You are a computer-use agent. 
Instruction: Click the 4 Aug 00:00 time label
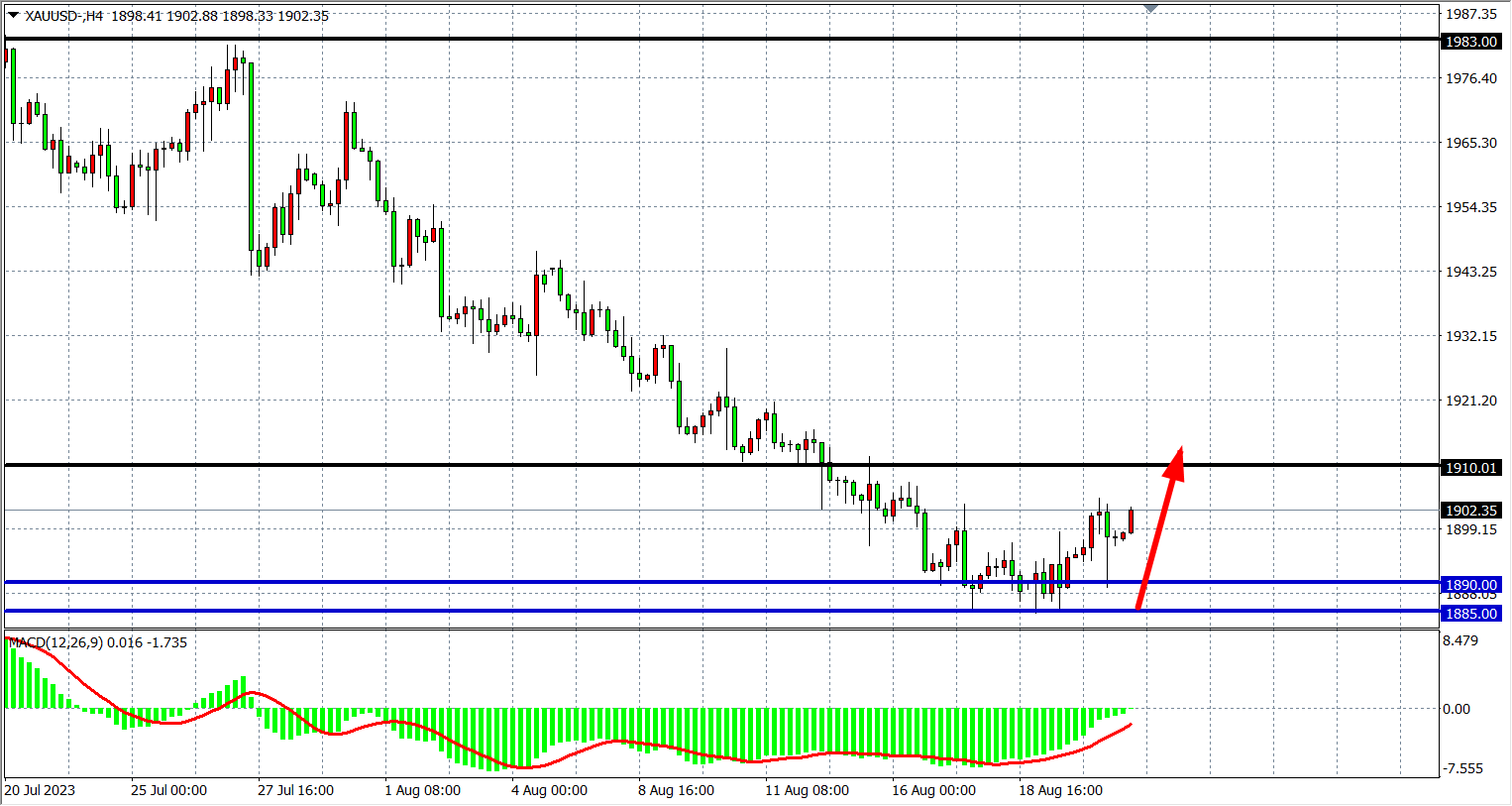tap(549, 790)
